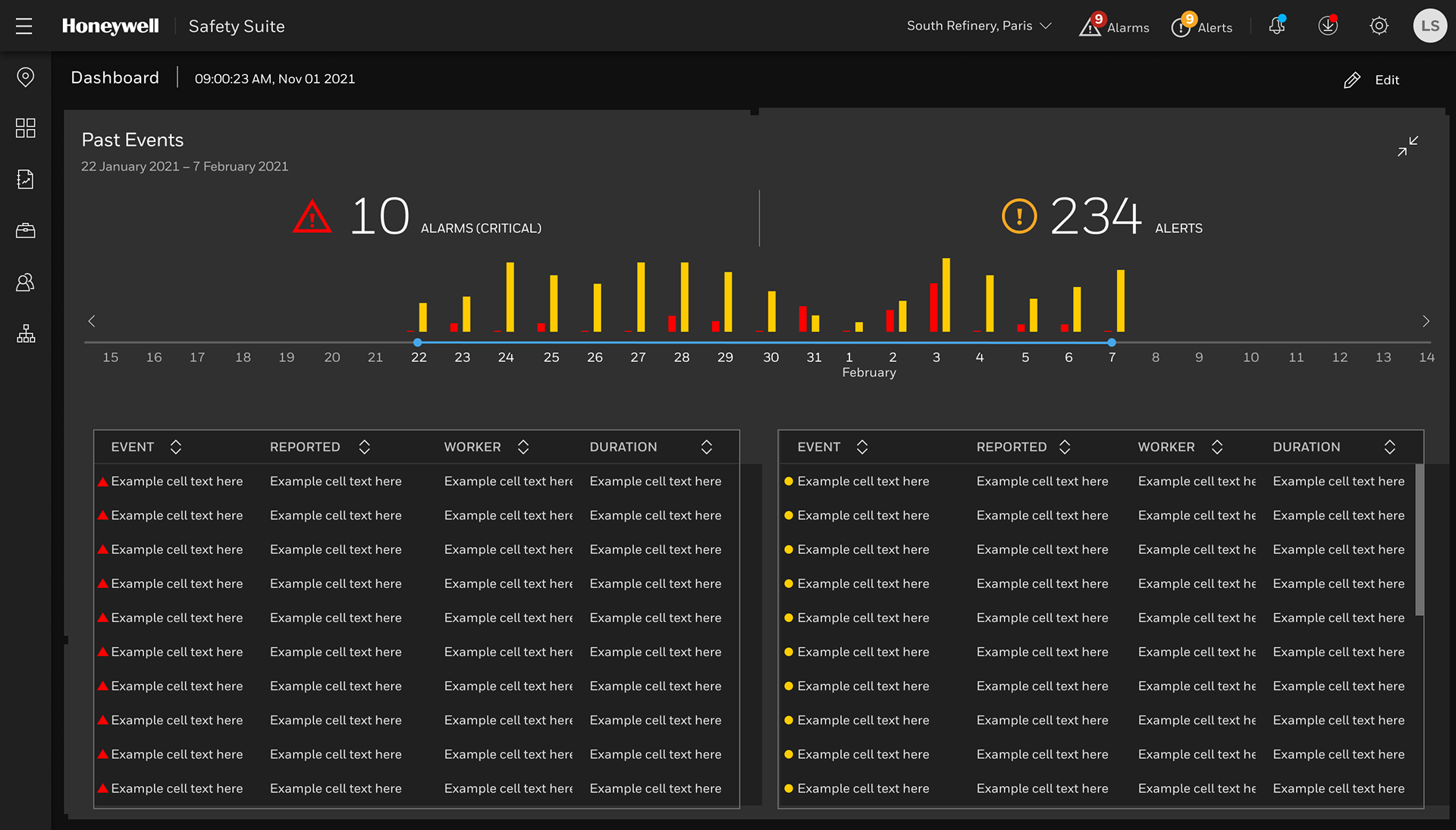Open the workers people sidebar icon
This screenshot has height=830, width=1456.
click(26, 282)
